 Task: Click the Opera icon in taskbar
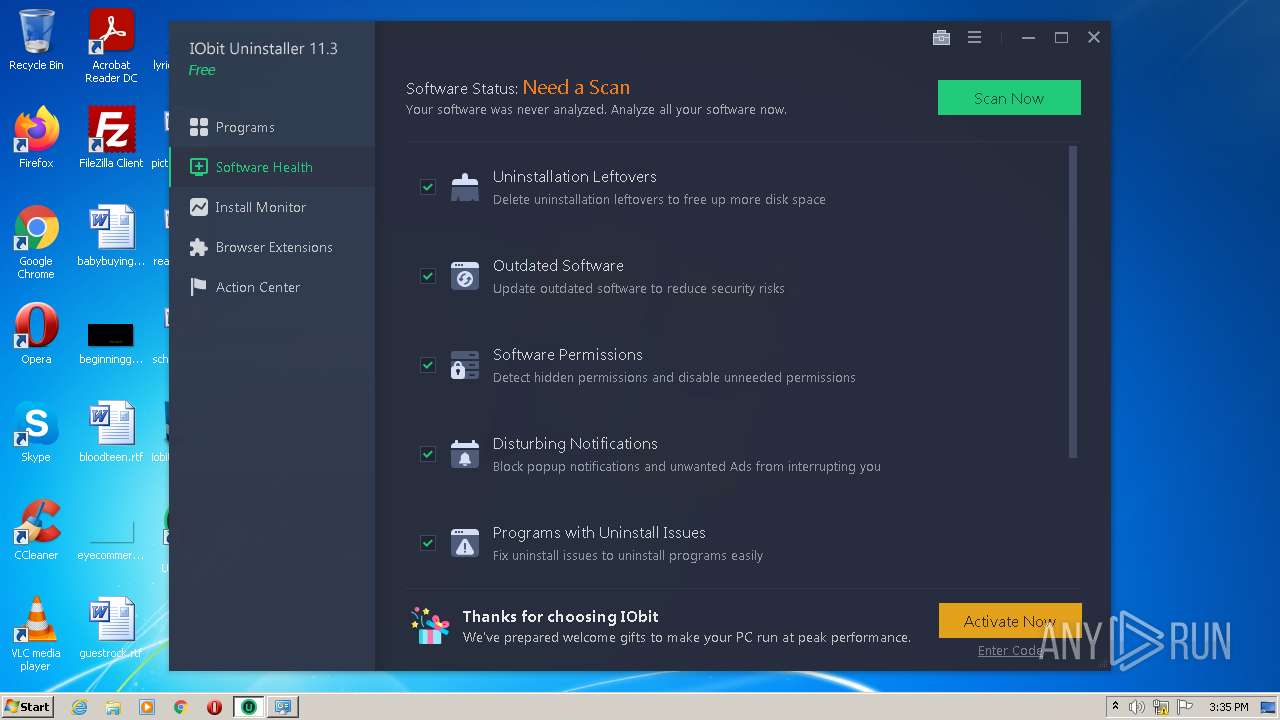coord(214,707)
